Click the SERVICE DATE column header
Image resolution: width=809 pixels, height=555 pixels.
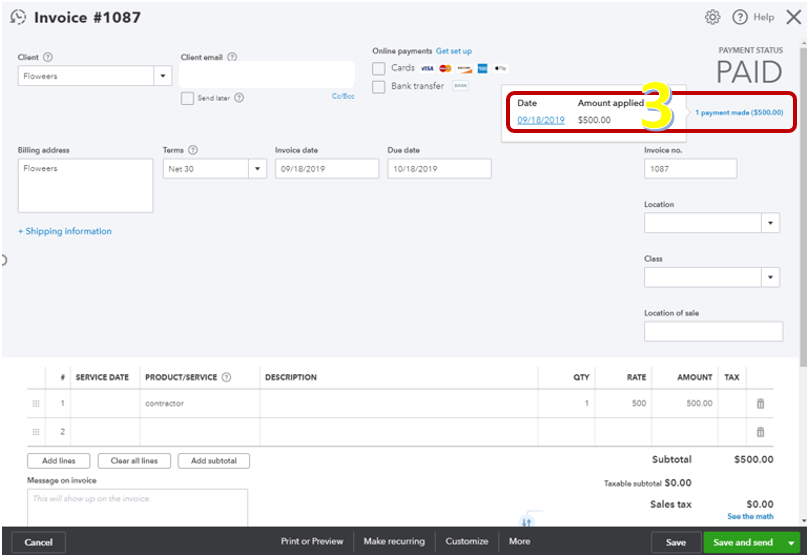102,377
